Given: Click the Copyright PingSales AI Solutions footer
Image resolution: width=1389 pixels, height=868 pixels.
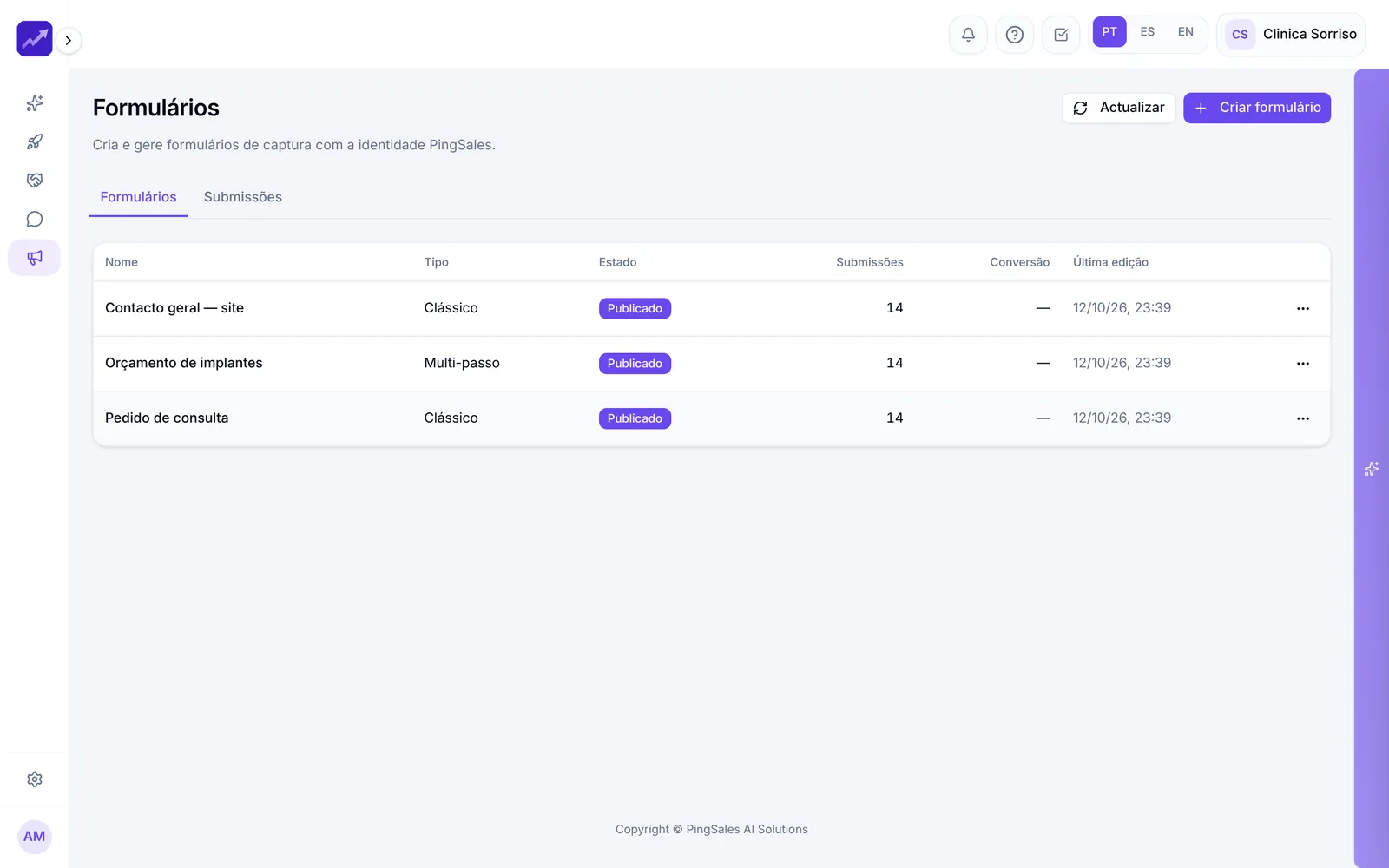Looking at the screenshot, I should pos(712,829).
